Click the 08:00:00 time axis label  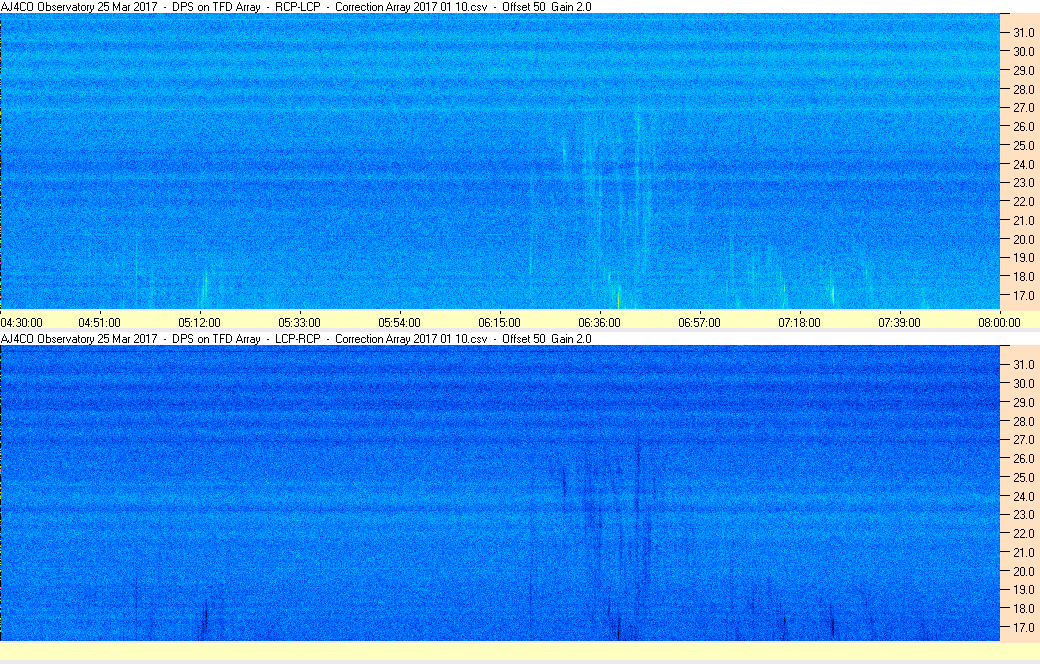999,323
